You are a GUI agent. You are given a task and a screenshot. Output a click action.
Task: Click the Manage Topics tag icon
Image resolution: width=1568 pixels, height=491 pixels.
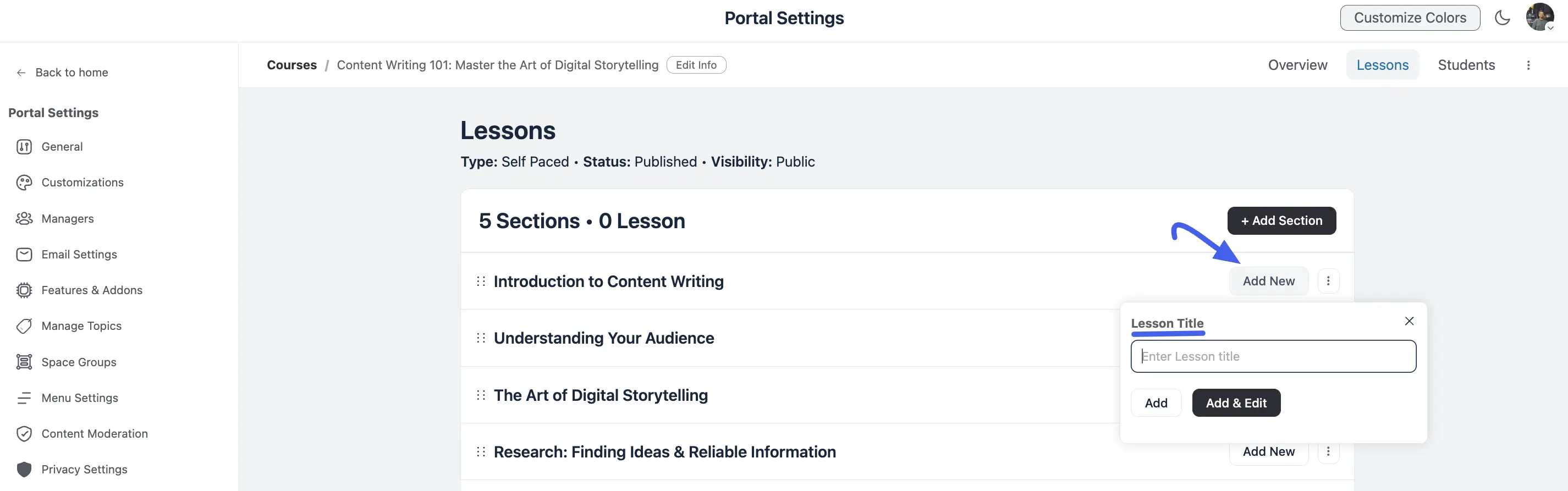click(x=24, y=326)
